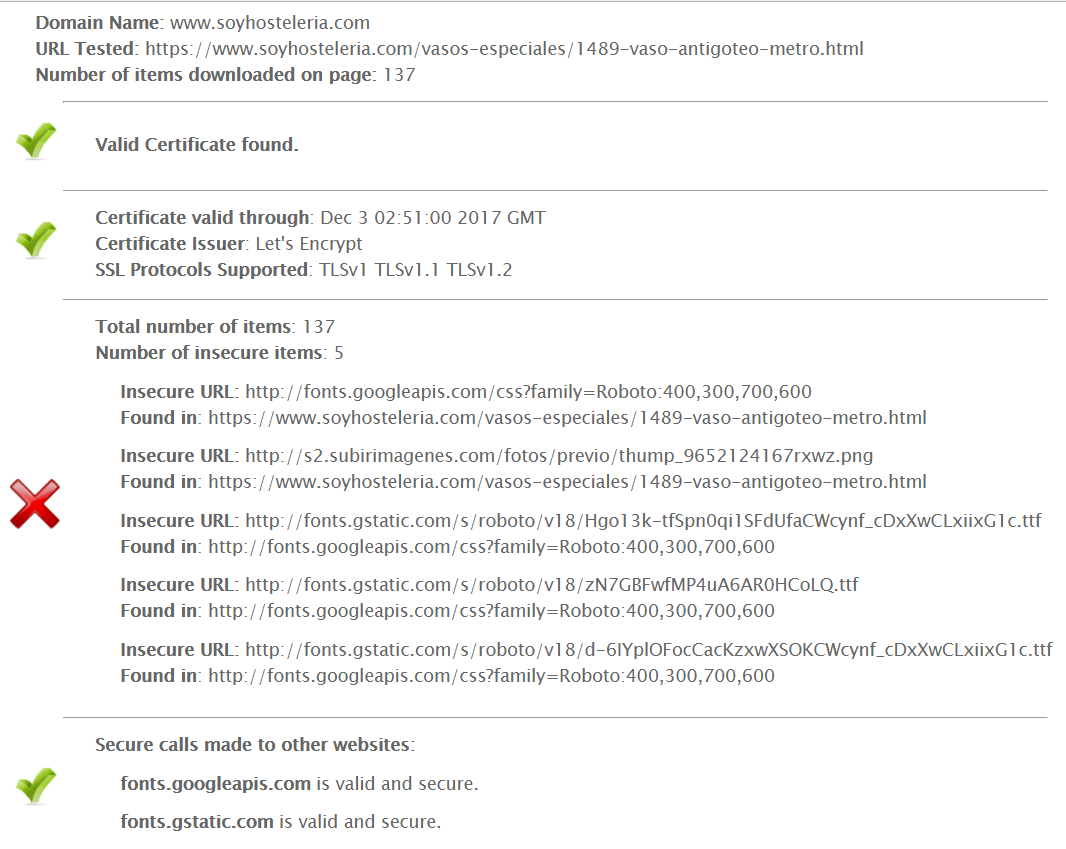Click Certificate valid through date text

click(432, 218)
